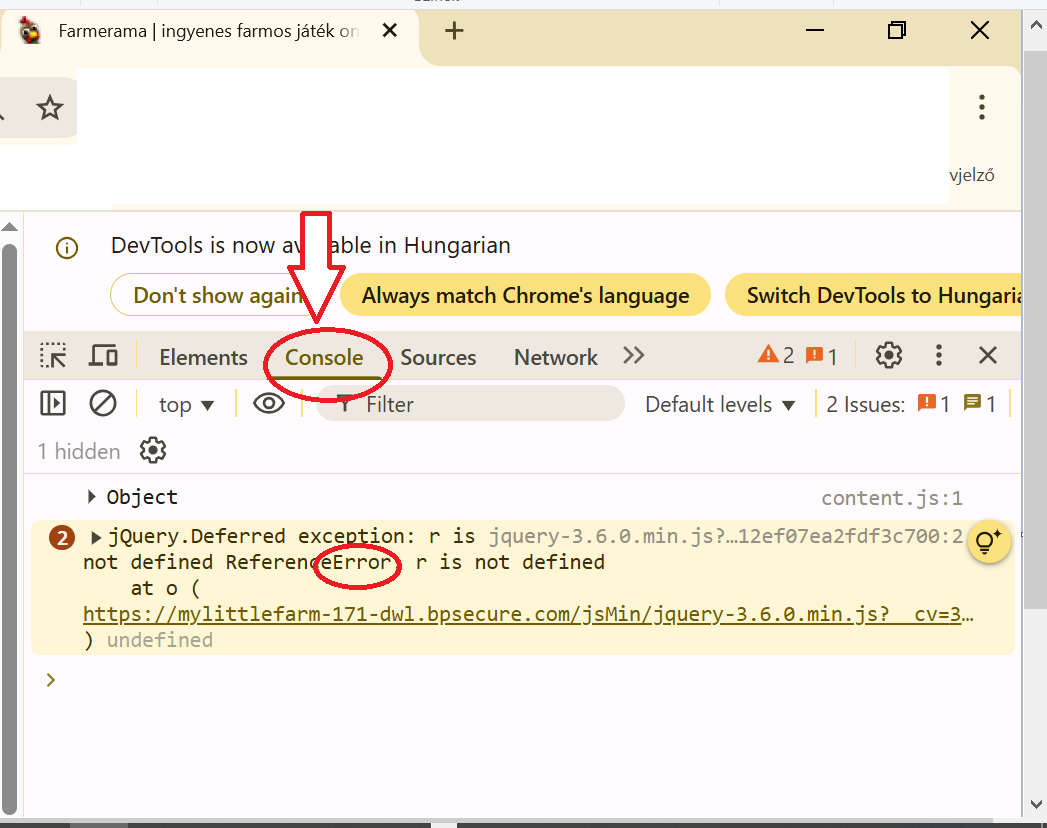Screen dimensions: 1047x828
Task: Show the console sidebar
Action: click(52, 404)
